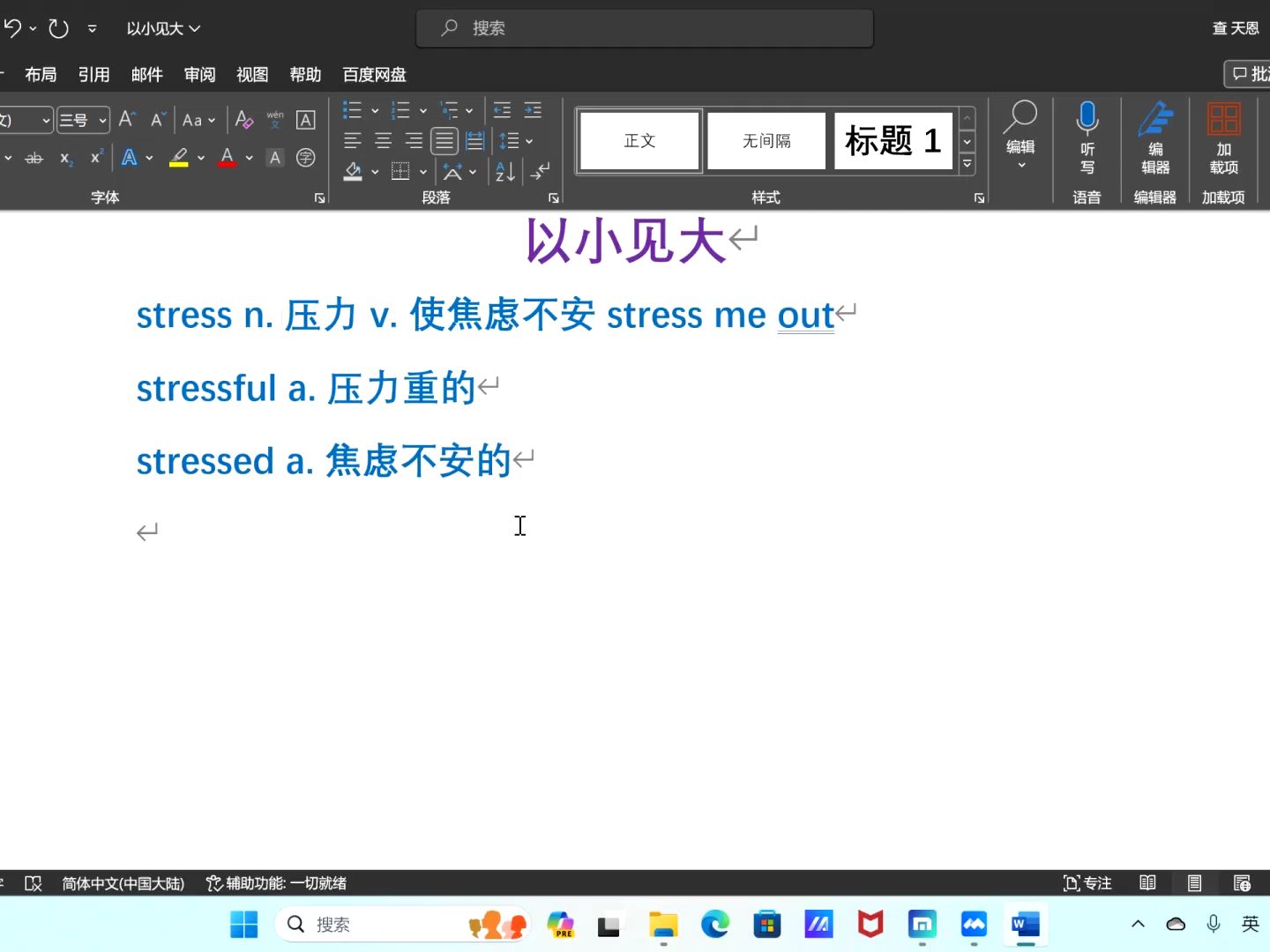Open Microsoft Edge from taskbar
Image resolution: width=1270 pixels, height=952 pixels.
(x=715, y=924)
